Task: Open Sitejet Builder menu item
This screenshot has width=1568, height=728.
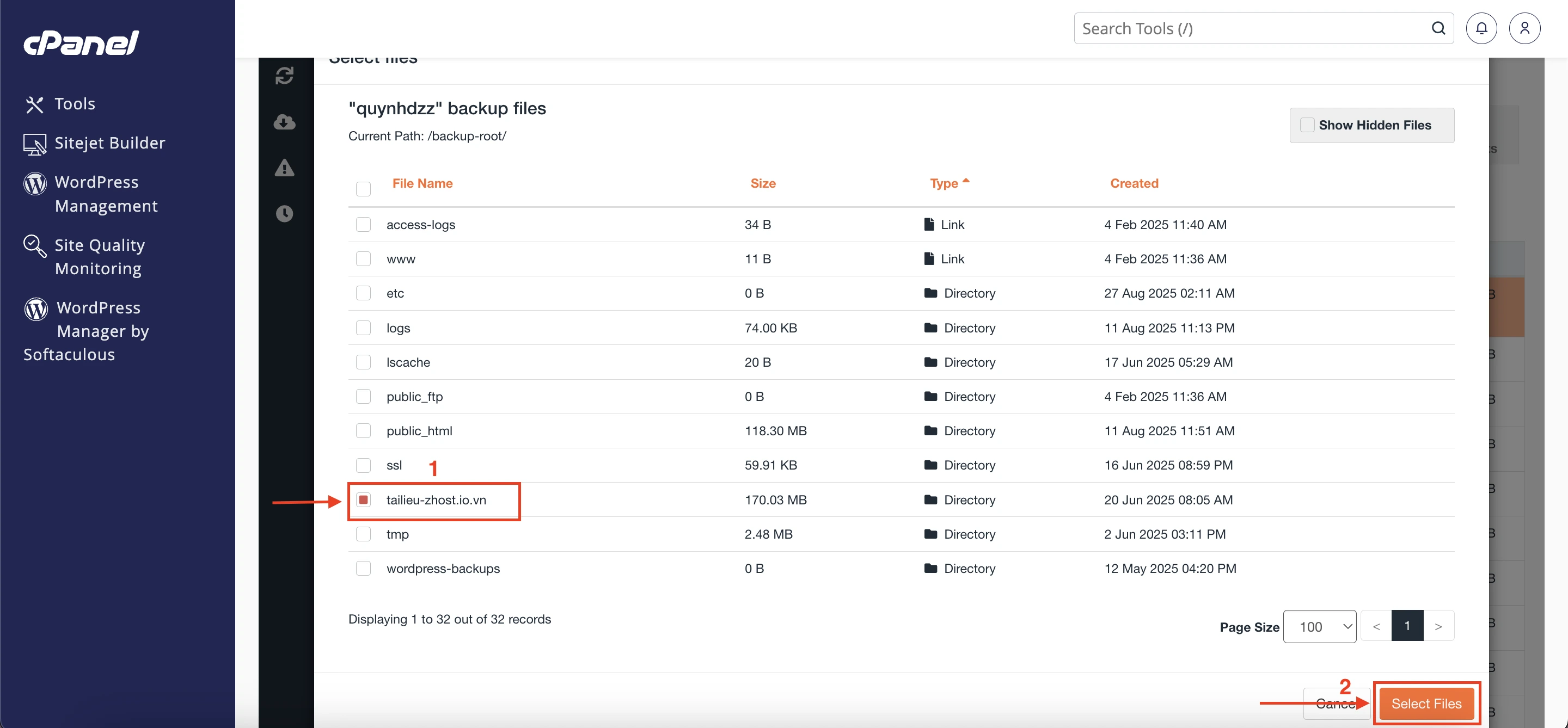Action: 109,143
